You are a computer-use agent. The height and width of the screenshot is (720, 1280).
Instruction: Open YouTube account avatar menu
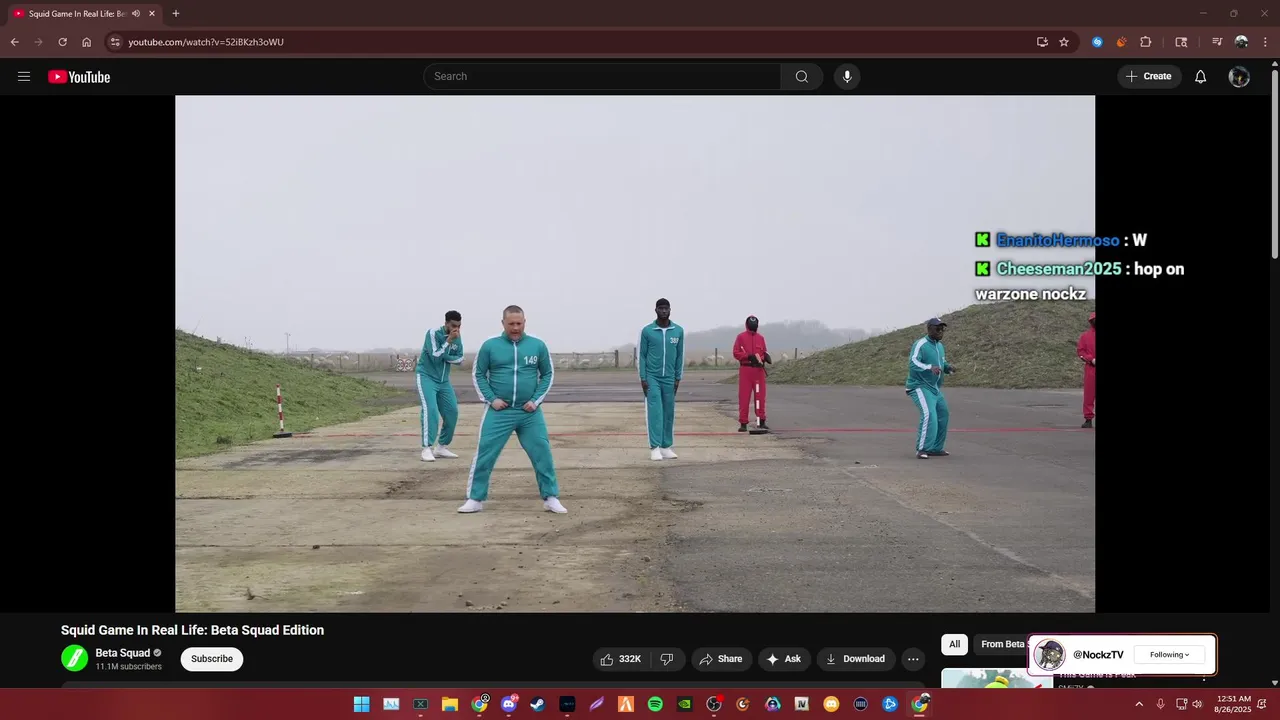tap(1239, 77)
